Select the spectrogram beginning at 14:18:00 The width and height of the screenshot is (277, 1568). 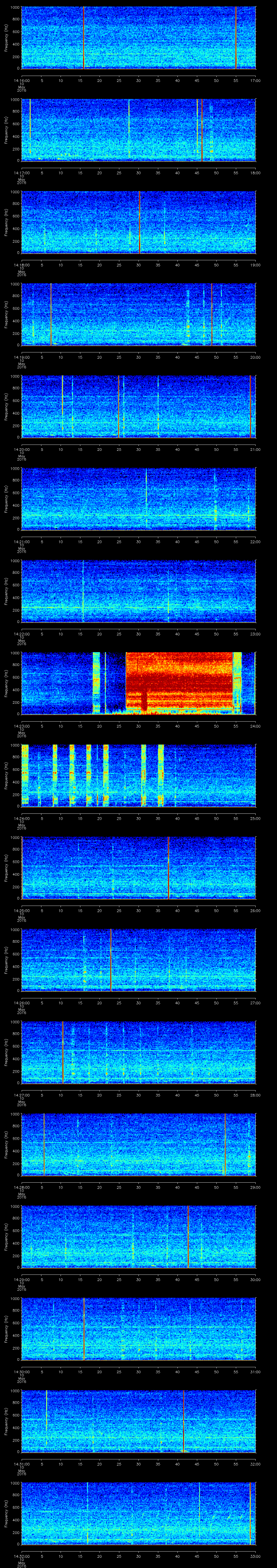click(x=138, y=222)
